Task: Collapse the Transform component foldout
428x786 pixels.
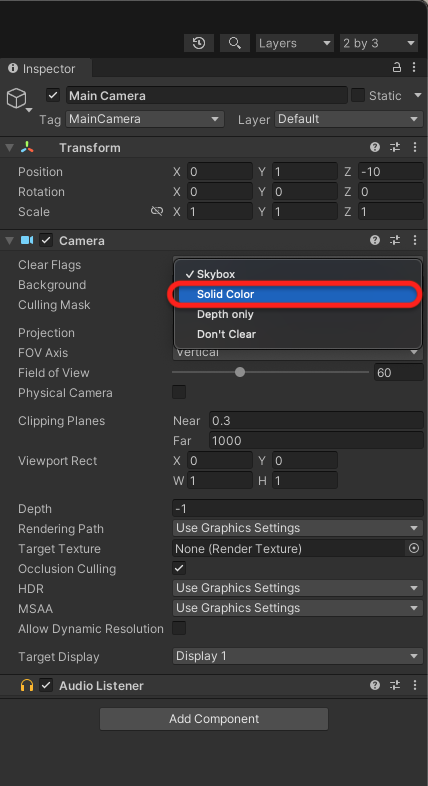Action: point(9,148)
